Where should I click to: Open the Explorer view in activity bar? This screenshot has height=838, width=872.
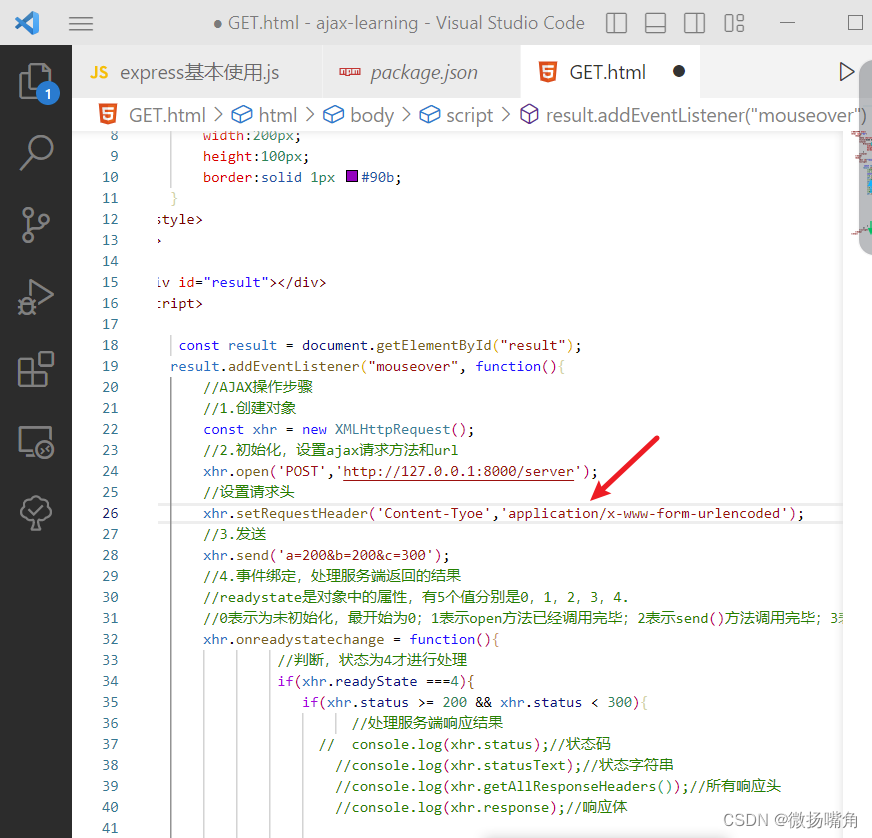coord(36,81)
